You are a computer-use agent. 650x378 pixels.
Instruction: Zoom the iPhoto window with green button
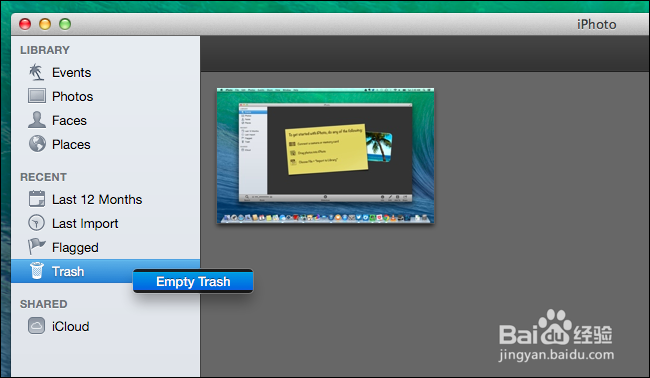point(65,24)
